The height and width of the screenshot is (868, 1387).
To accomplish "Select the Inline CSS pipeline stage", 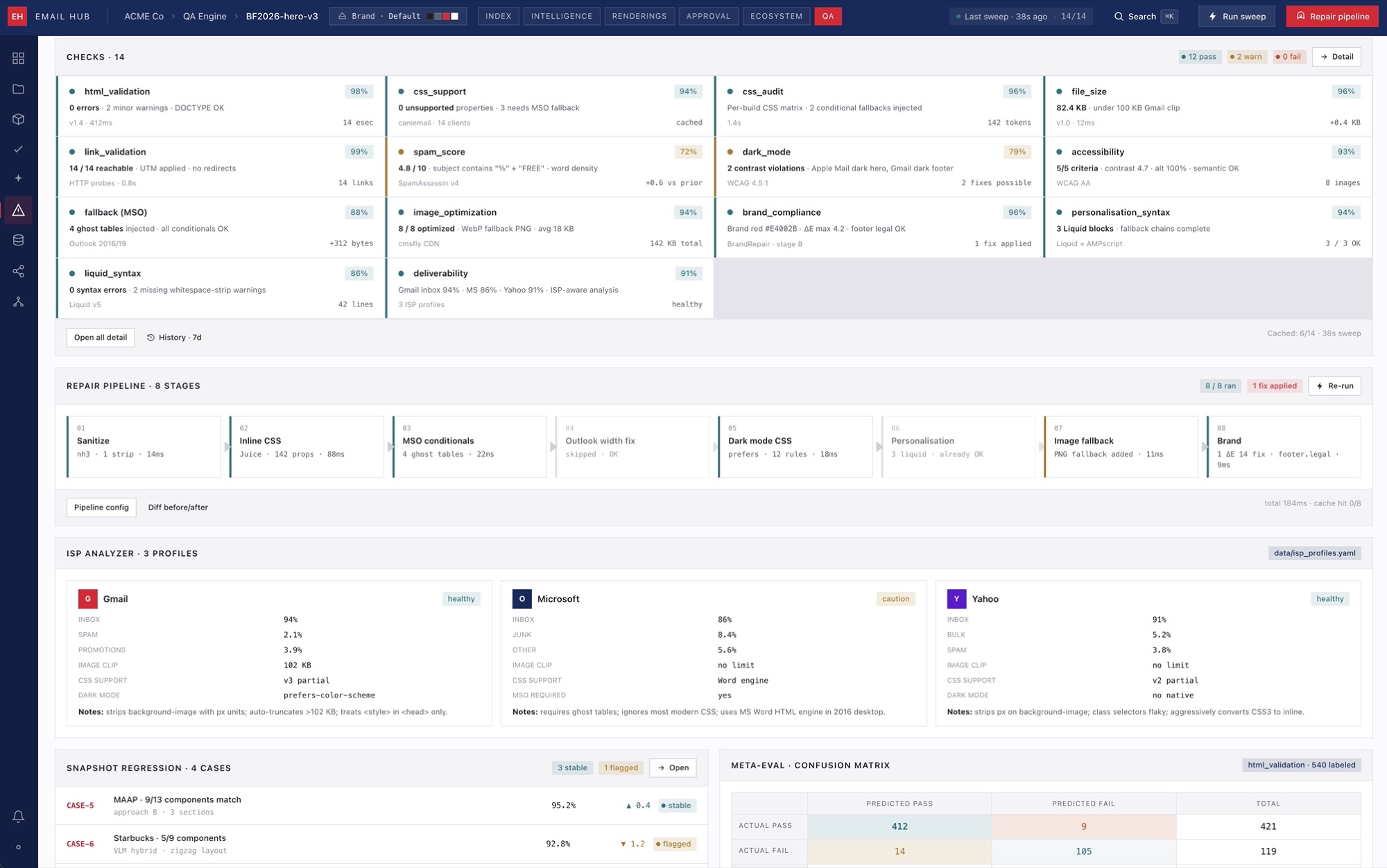I will [x=307, y=446].
